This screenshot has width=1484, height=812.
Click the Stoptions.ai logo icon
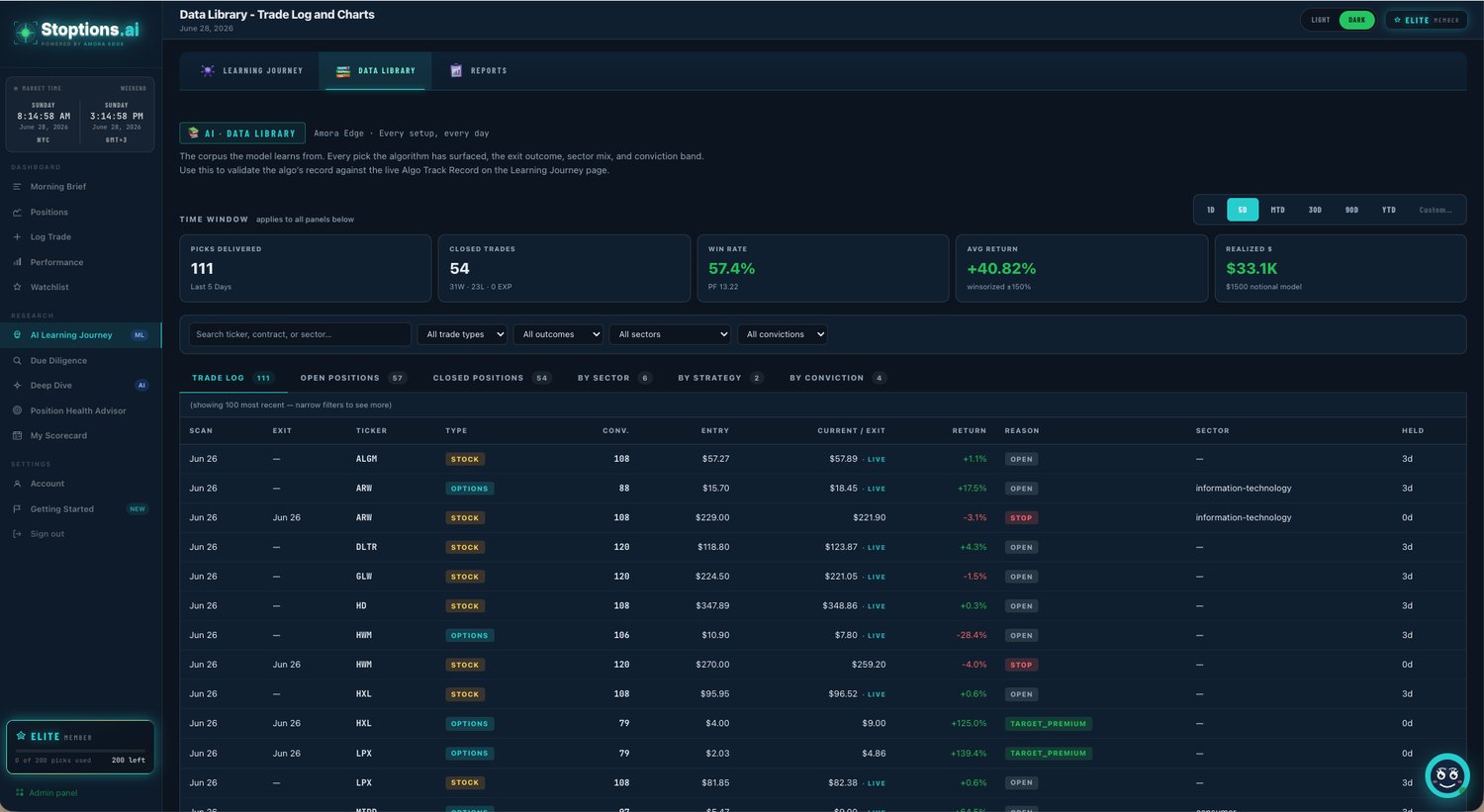click(x=25, y=33)
